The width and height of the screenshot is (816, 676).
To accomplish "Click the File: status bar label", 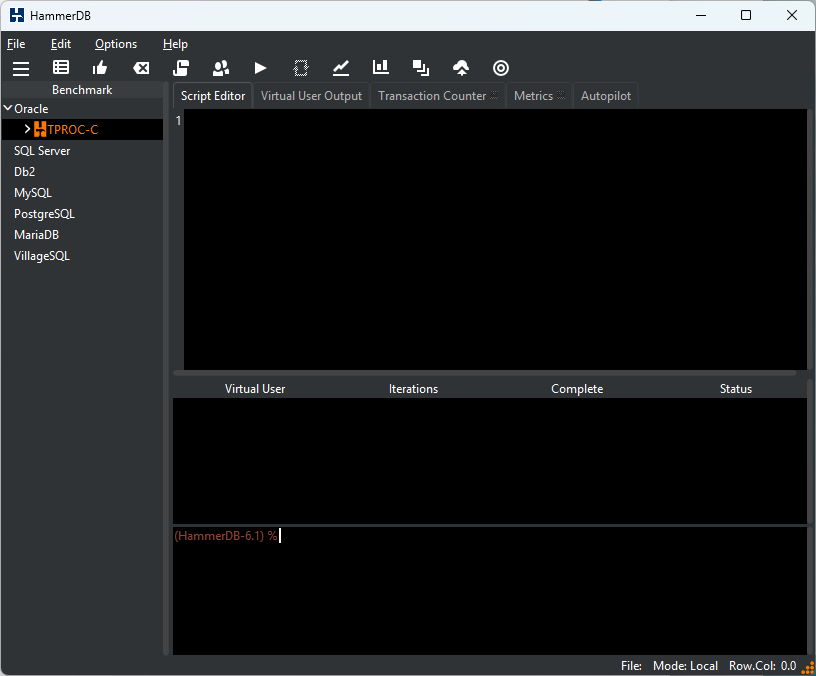I will click(631, 666).
